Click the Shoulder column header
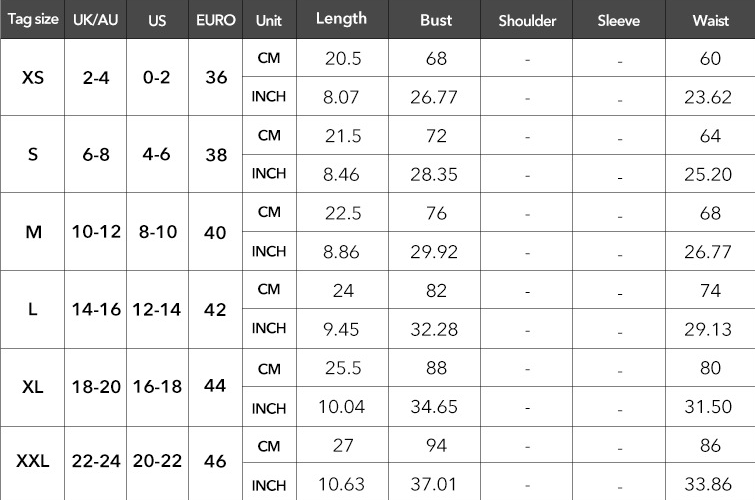Image resolution: width=755 pixels, height=500 pixels. 527,20
